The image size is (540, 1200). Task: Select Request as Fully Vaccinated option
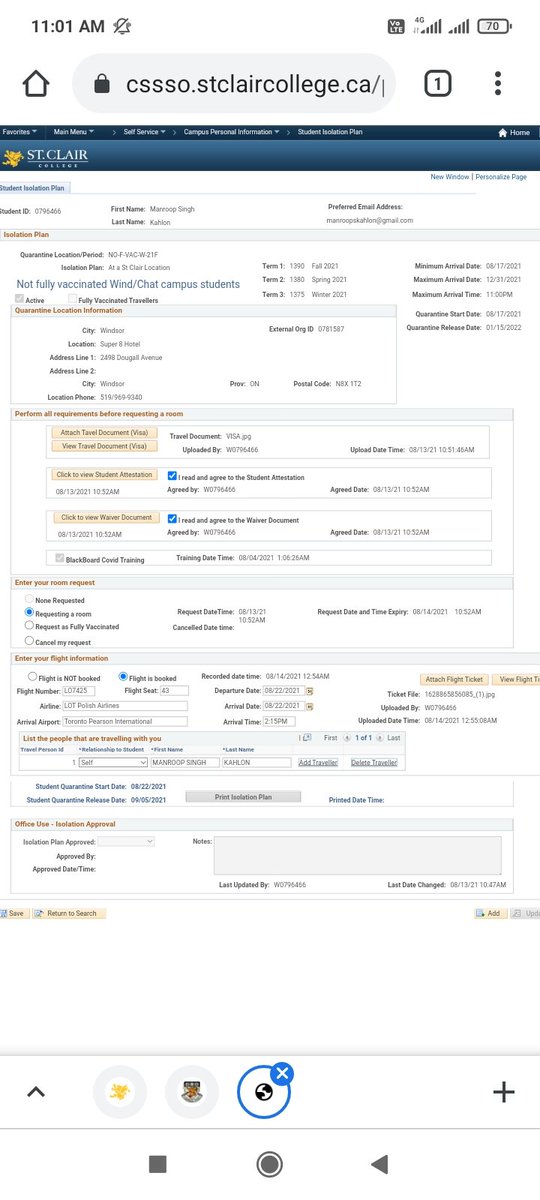pos(29,626)
